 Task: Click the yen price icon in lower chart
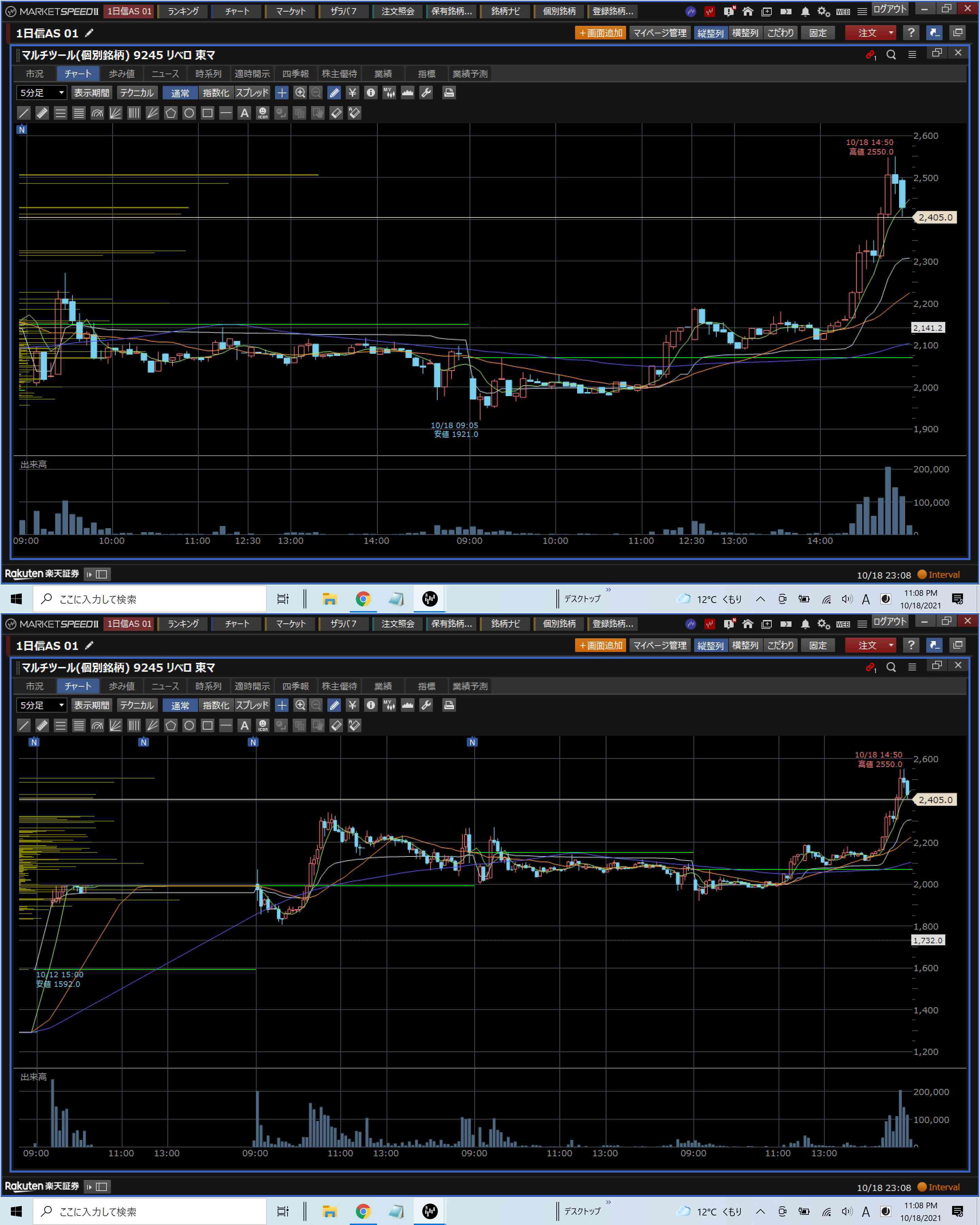pyautogui.click(x=352, y=705)
